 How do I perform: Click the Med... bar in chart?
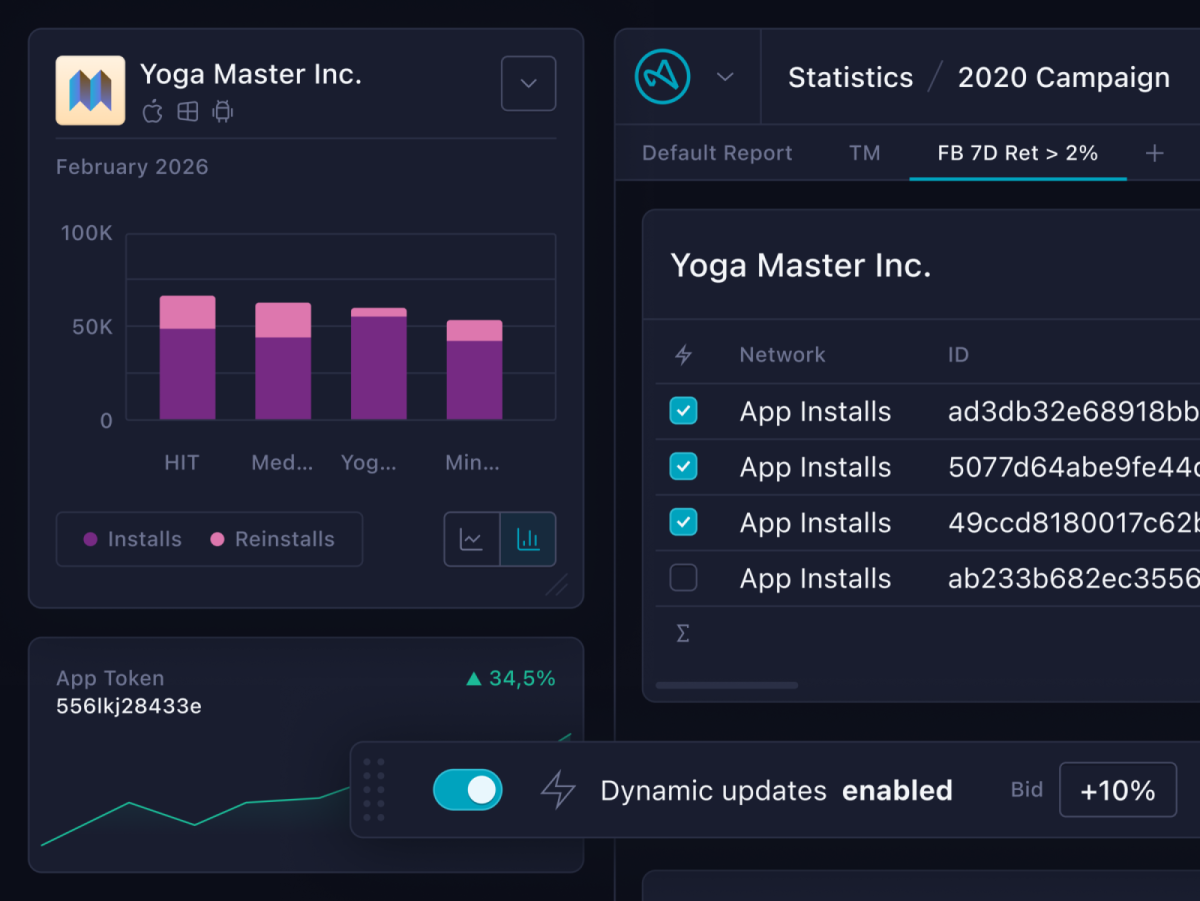pos(283,361)
